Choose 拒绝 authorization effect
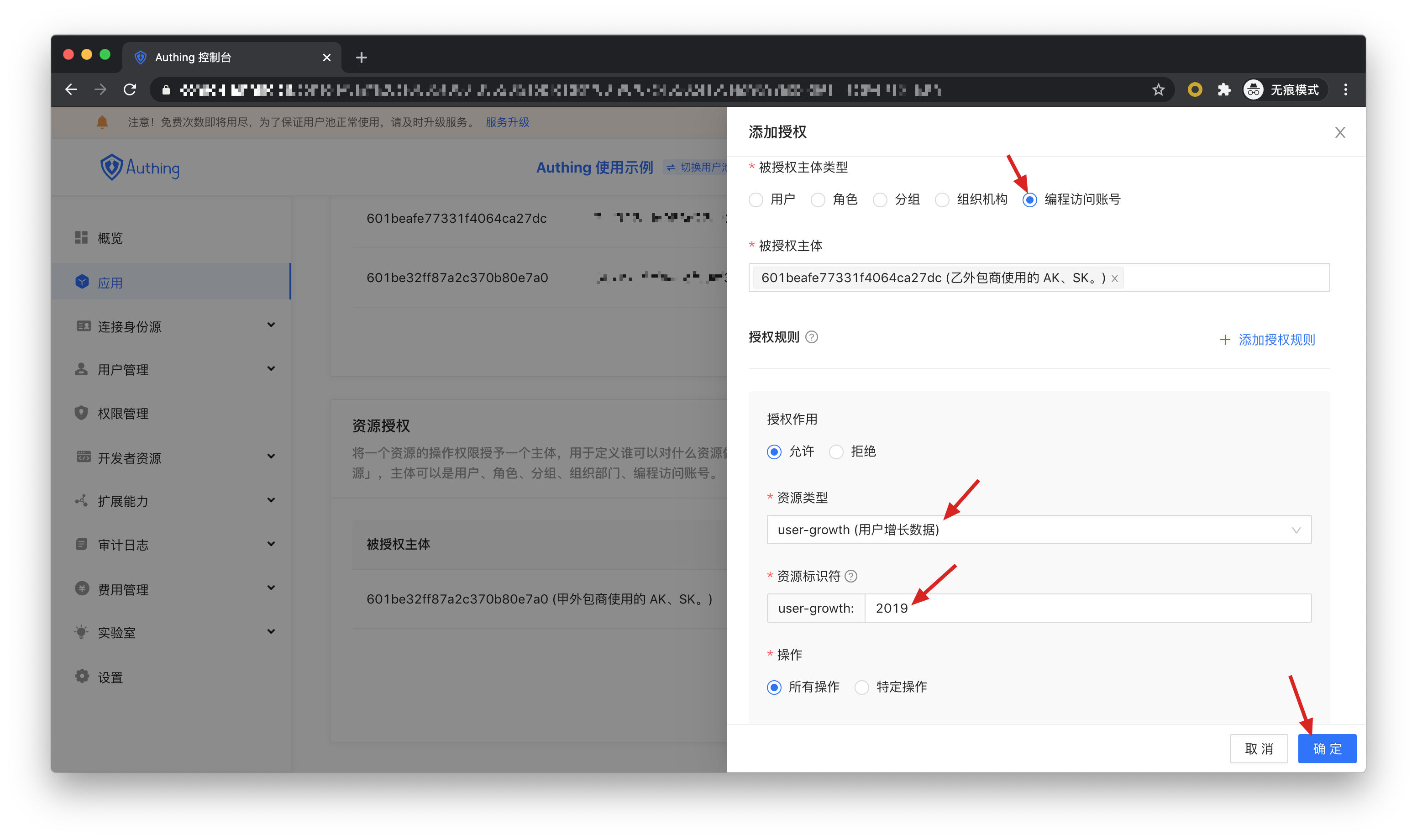Screen dimensions: 1417x840 [836, 451]
